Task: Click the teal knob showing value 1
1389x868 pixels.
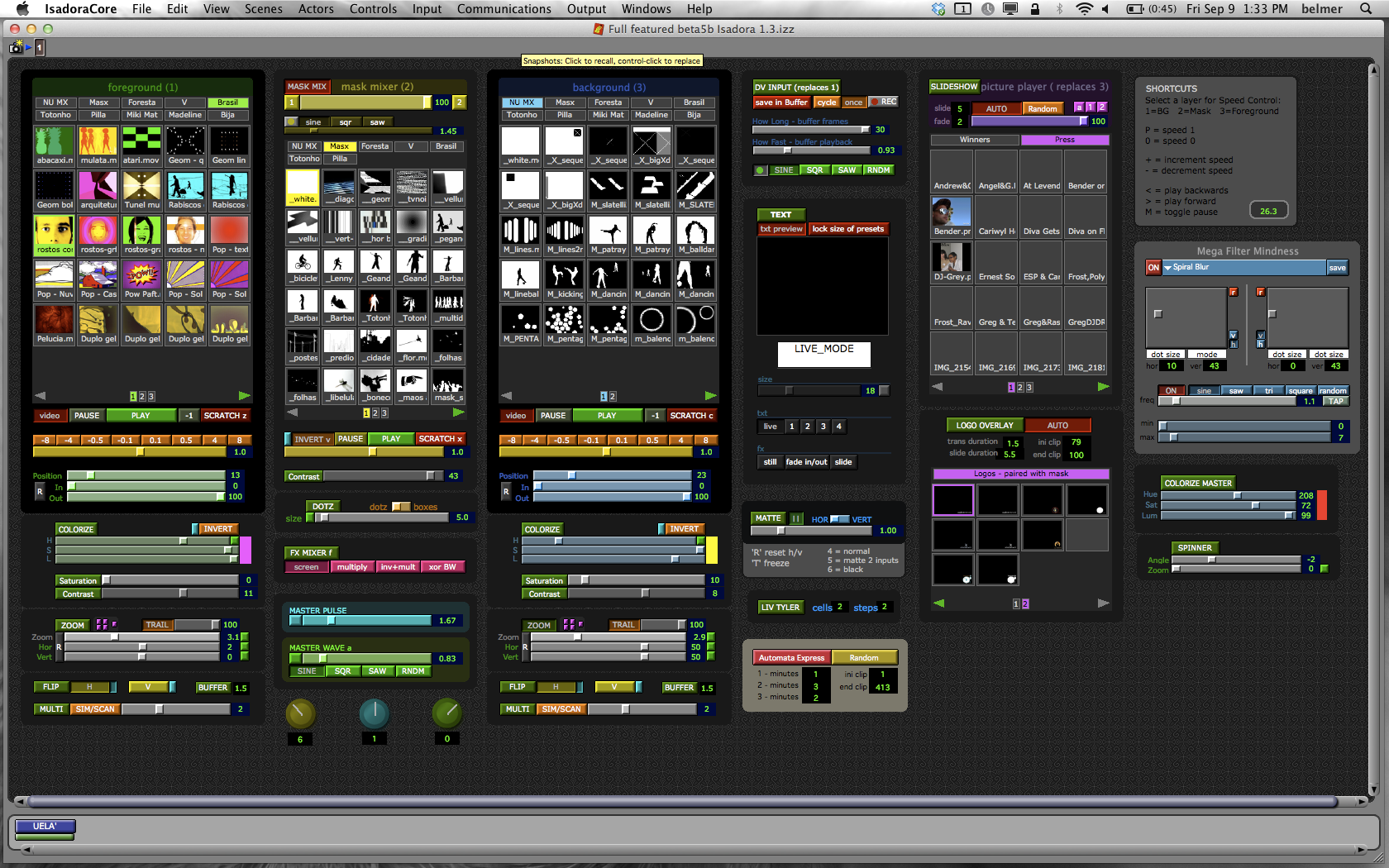Action: [374, 713]
